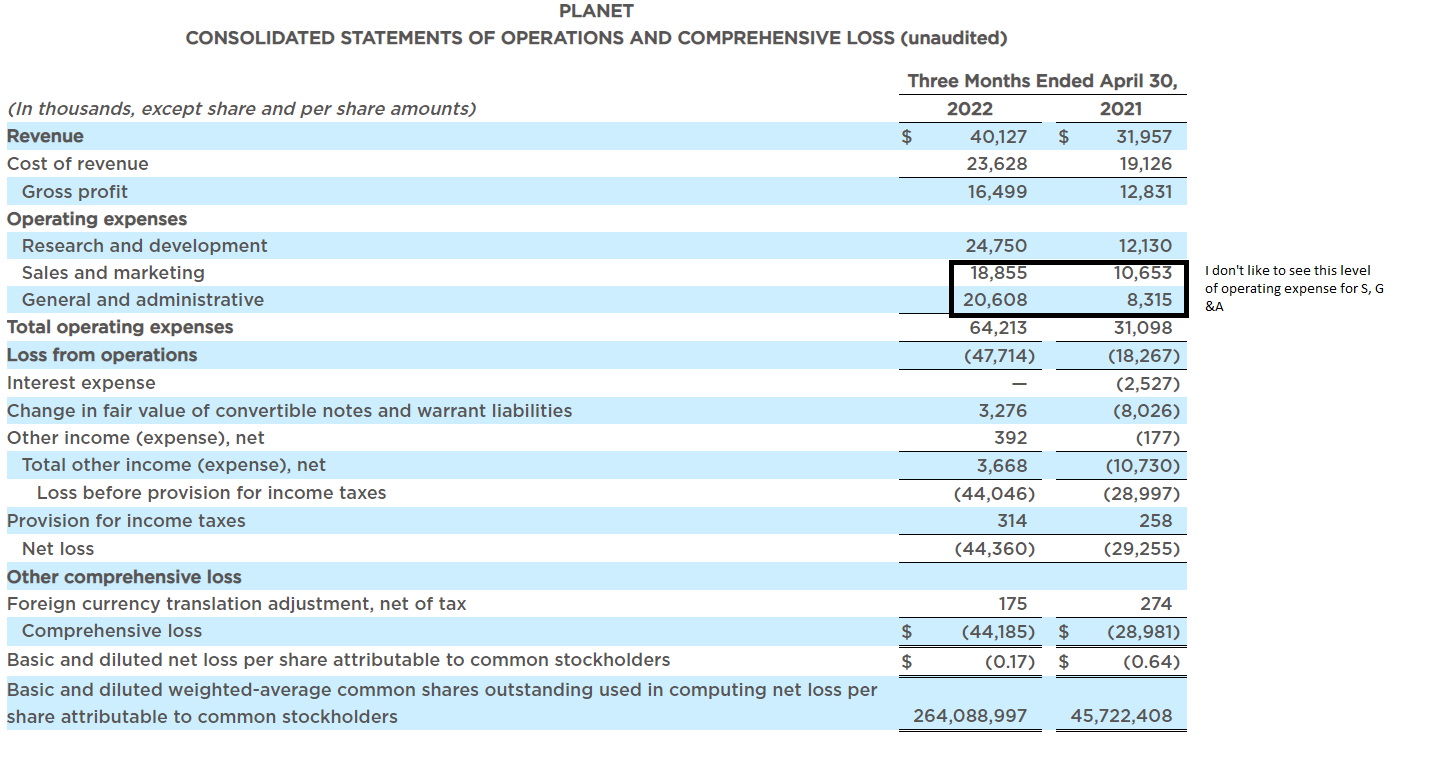The width and height of the screenshot is (1438, 769).
Task: Select total operating expenses 64,213
Action: point(999,327)
